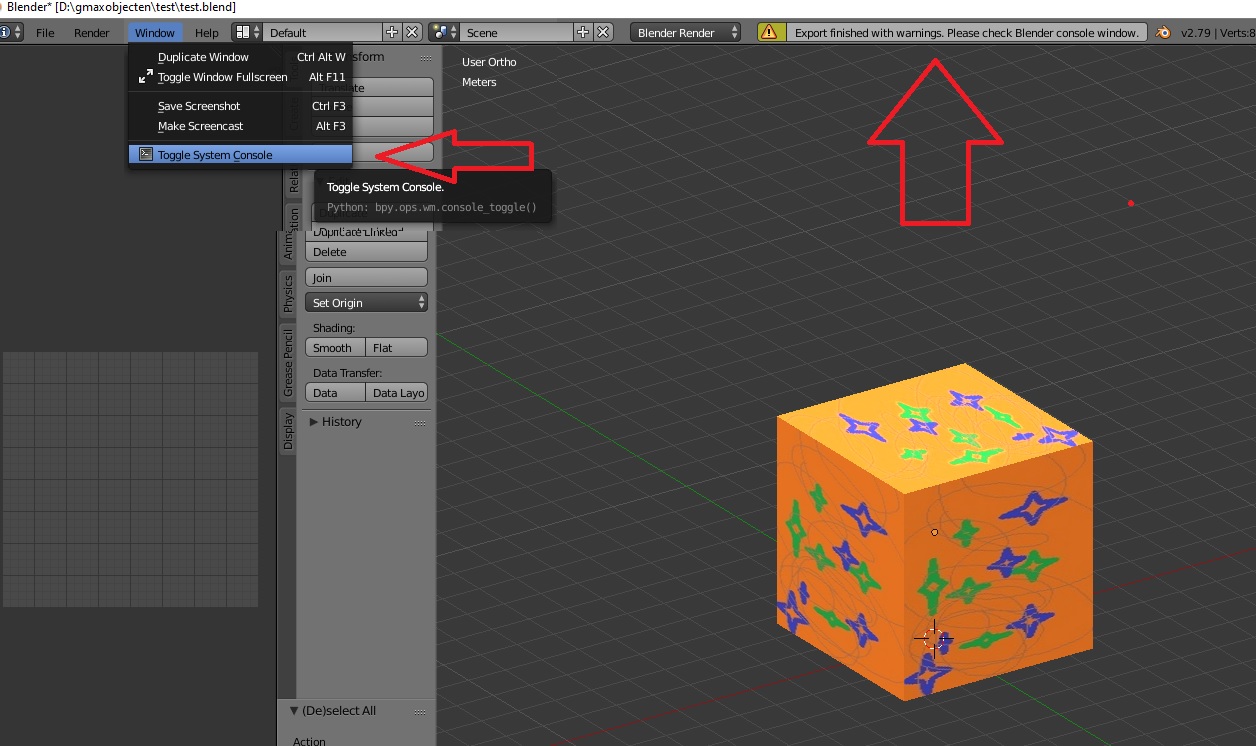
Task: Click the Delete button in tool shelf
Action: [366, 252]
